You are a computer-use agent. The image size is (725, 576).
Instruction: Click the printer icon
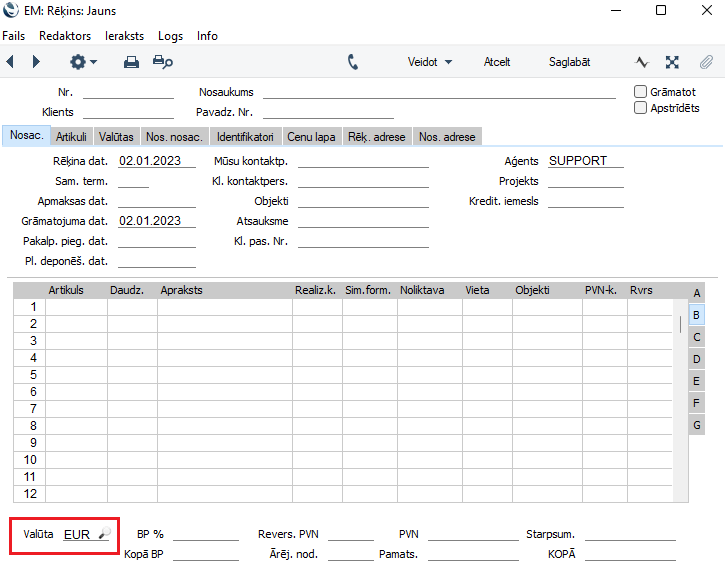pos(131,62)
